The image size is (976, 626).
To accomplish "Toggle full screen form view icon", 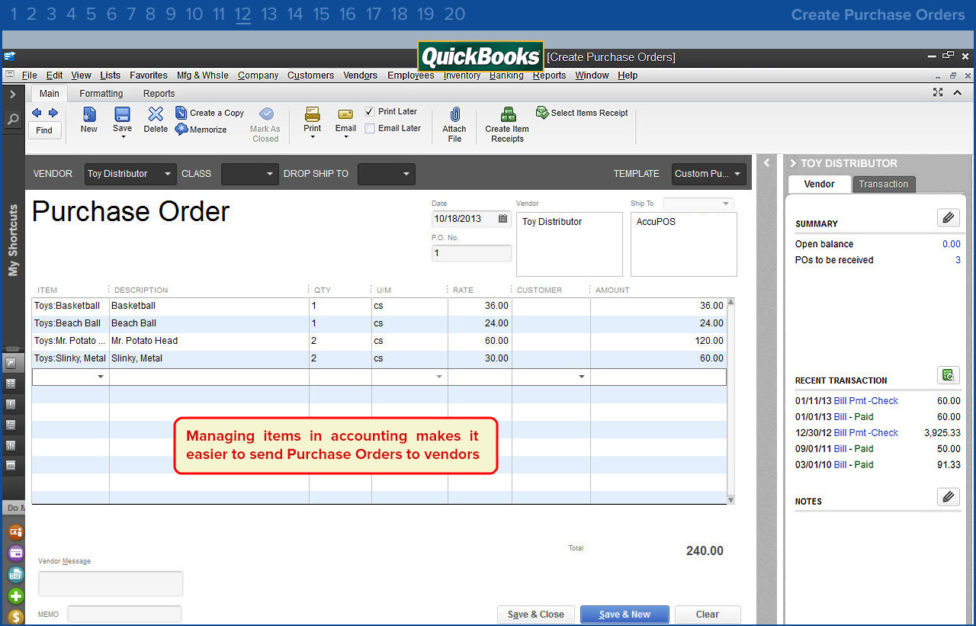I will click(x=938, y=92).
